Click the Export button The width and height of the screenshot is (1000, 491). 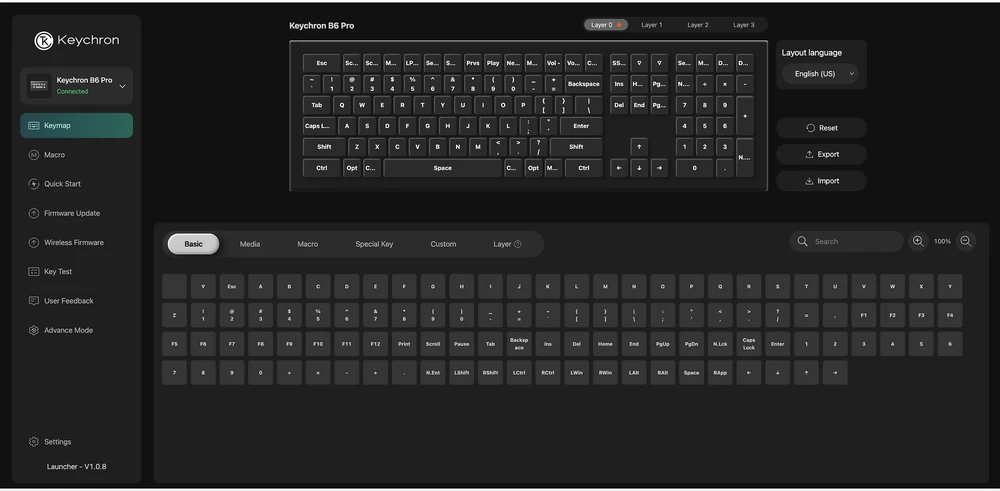pos(821,154)
